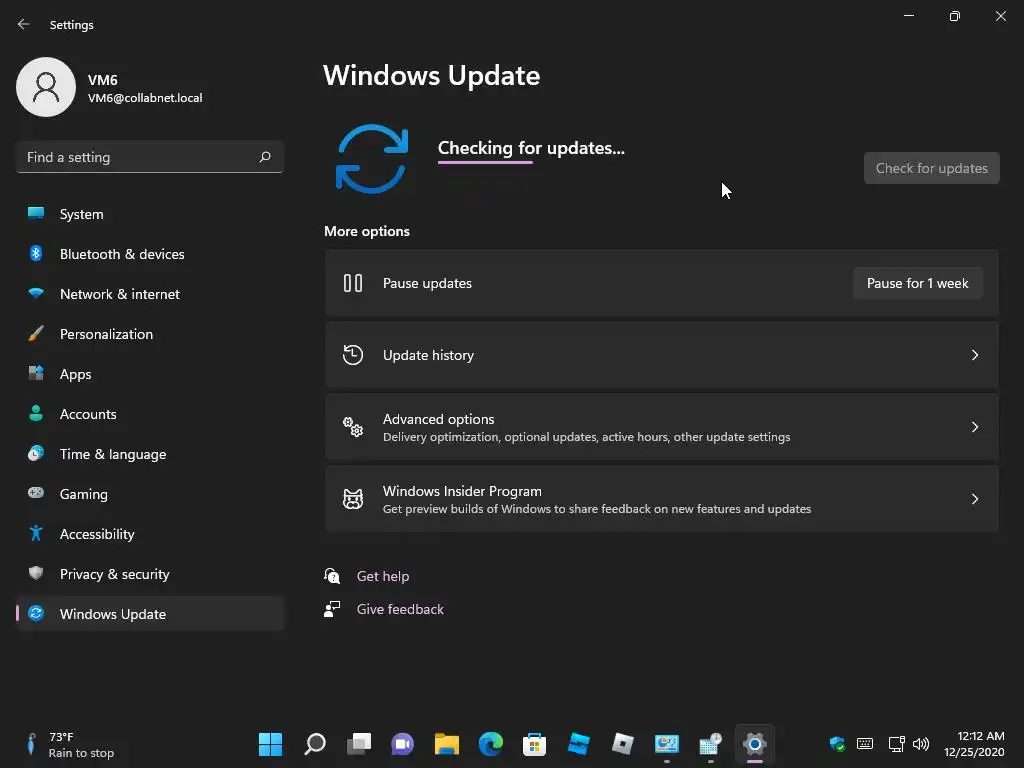Click the Give feedback person icon
Viewport: 1024px width, 768px height.
point(332,609)
